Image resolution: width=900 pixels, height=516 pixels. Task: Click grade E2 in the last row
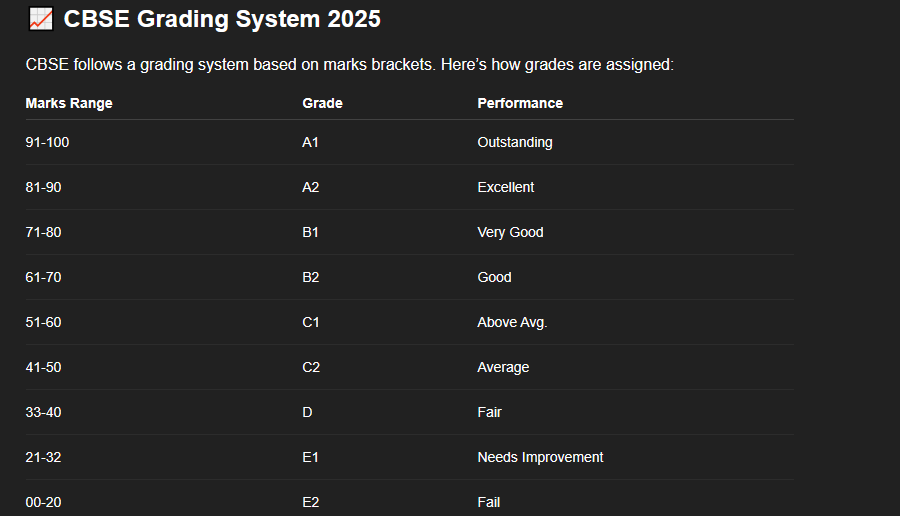[311, 502]
